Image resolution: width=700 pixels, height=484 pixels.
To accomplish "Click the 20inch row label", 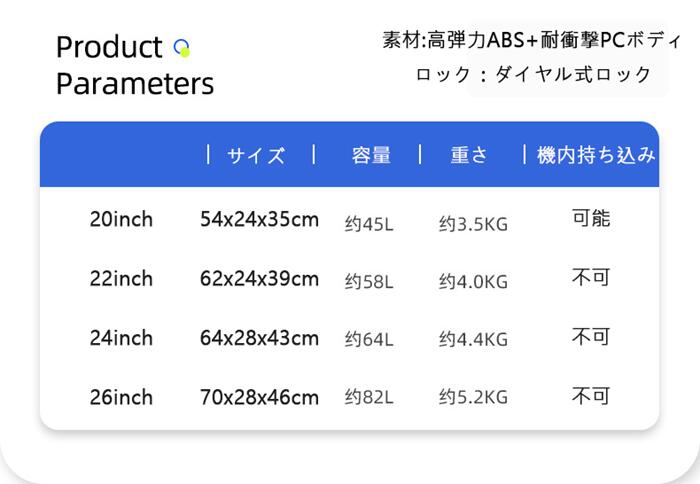I will [x=121, y=219].
